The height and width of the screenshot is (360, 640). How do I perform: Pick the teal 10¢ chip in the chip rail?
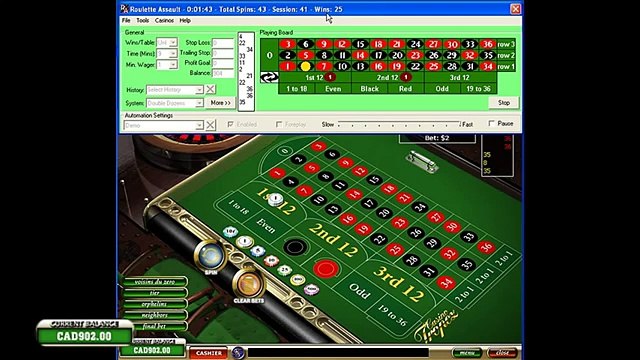pyautogui.click(x=231, y=232)
